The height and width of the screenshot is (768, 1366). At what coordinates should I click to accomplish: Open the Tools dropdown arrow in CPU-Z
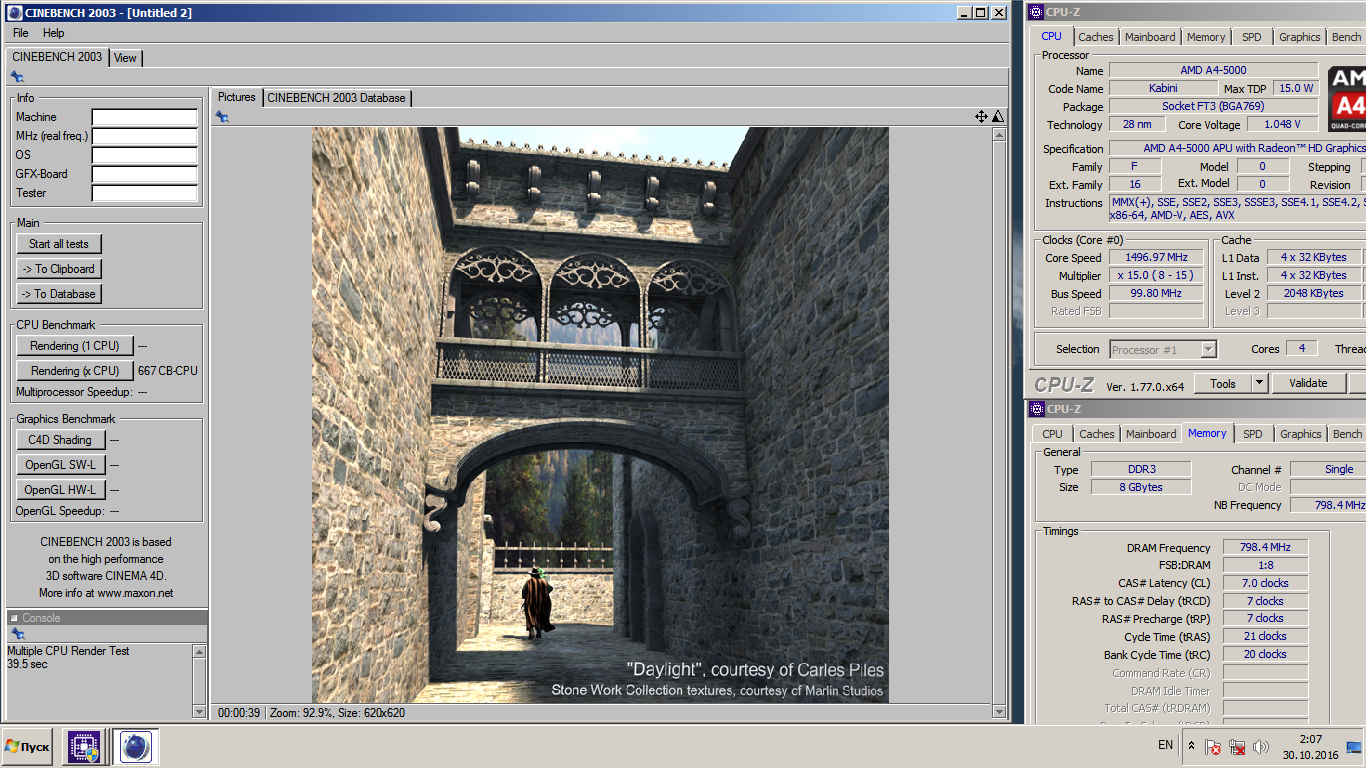(x=1259, y=383)
